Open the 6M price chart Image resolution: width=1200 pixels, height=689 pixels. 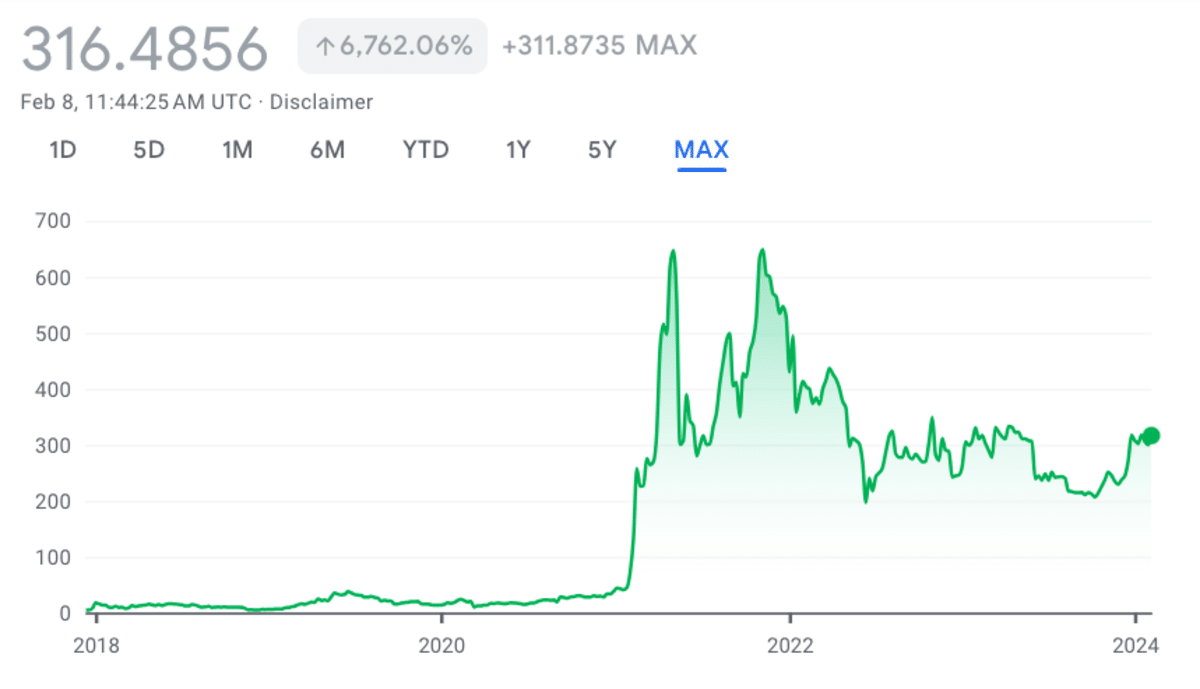[327, 150]
